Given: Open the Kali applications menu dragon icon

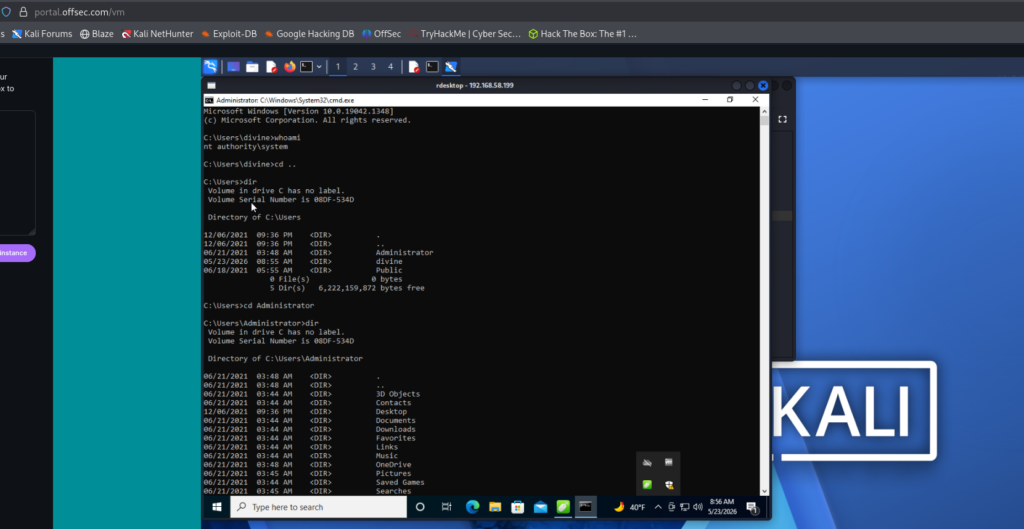Looking at the screenshot, I should (x=210, y=67).
